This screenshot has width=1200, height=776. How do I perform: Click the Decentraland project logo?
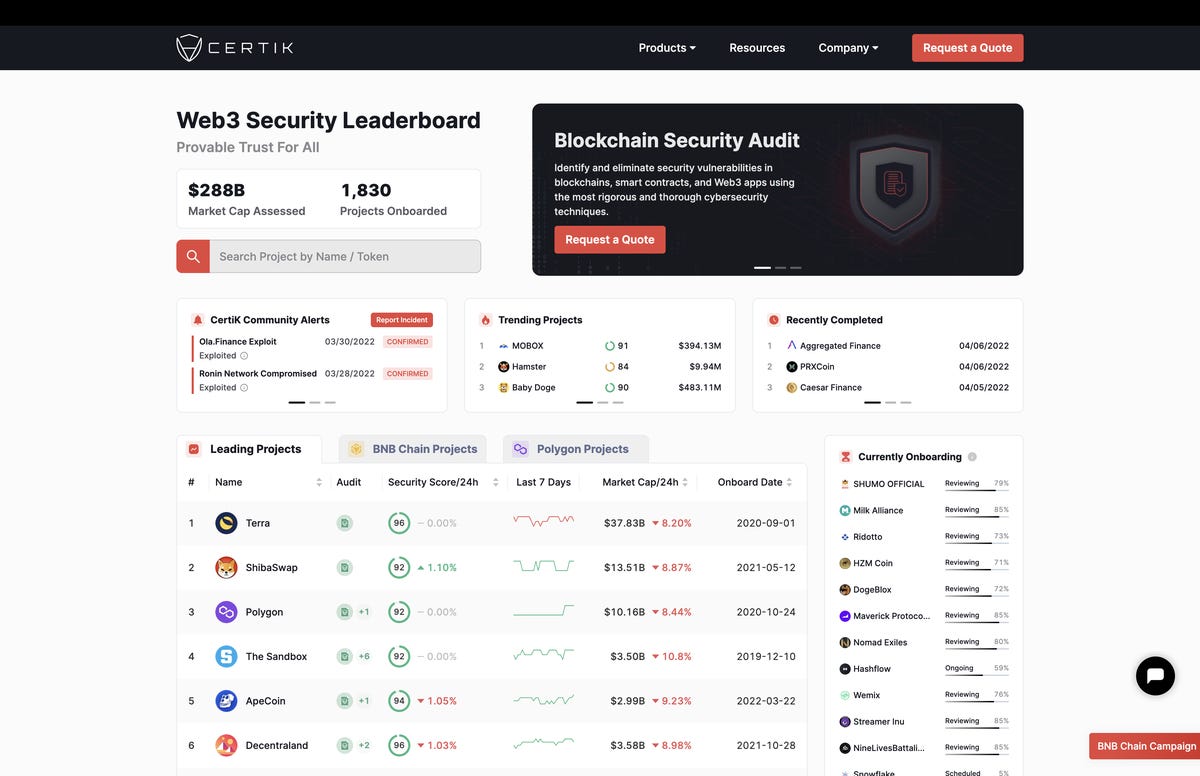pyautogui.click(x=226, y=745)
